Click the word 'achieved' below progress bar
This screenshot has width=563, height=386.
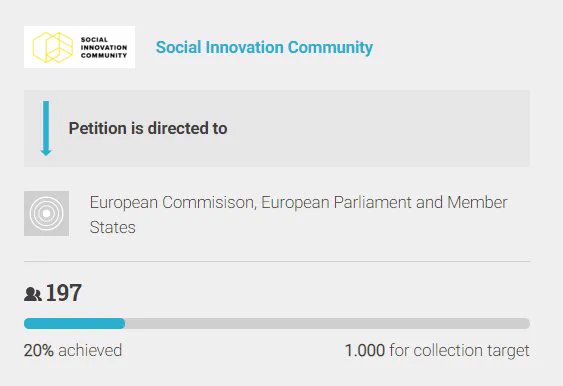(90, 350)
